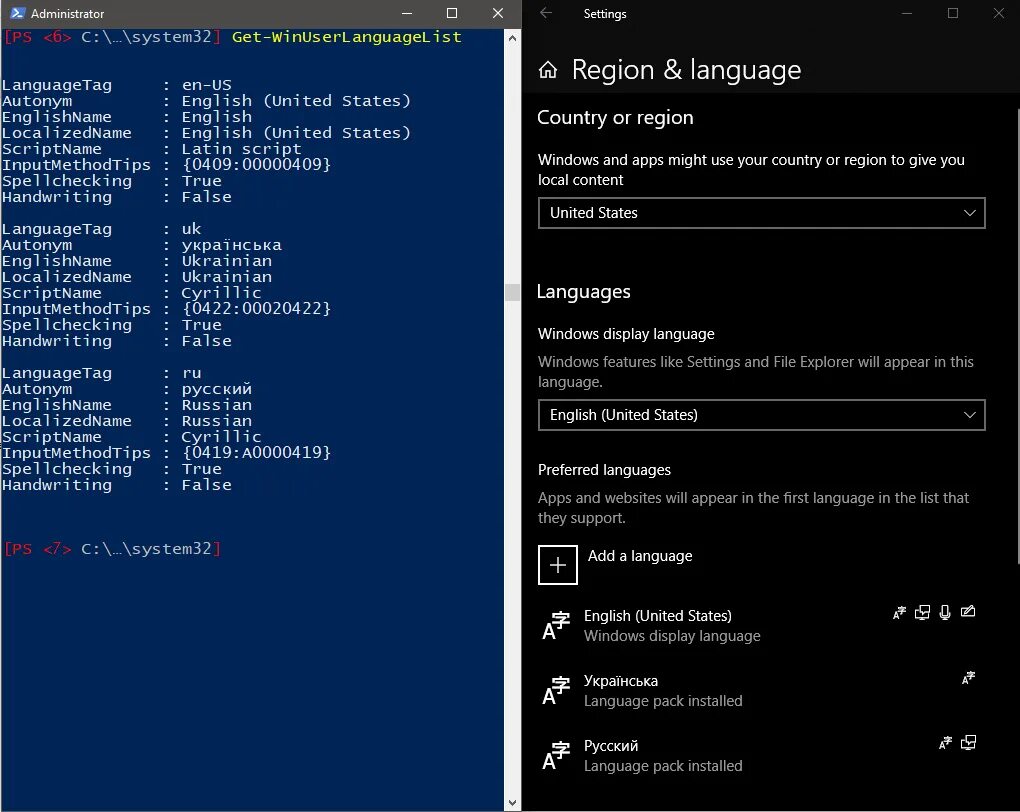This screenshot has height=812, width=1020.
Task: Open the Country or region dropdown
Action: (x=761, y=213)
